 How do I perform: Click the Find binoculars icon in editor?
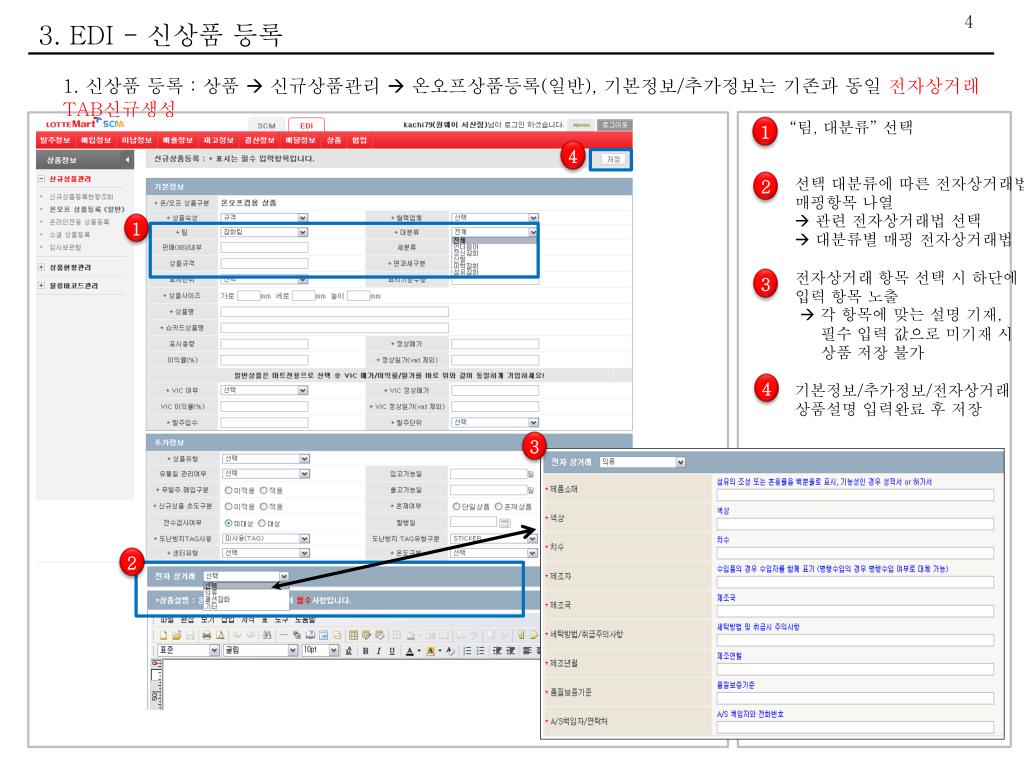coord(266,635)
